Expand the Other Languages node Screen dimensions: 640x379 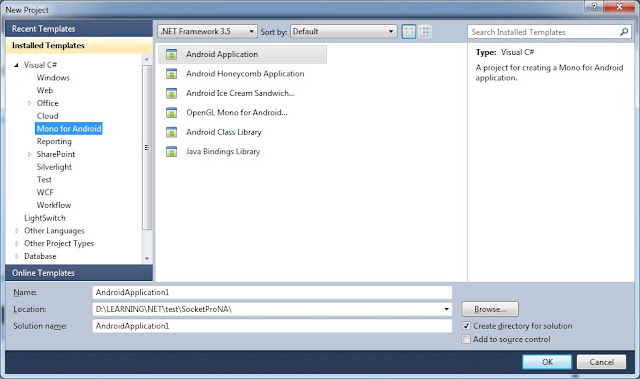coord(17,231)
